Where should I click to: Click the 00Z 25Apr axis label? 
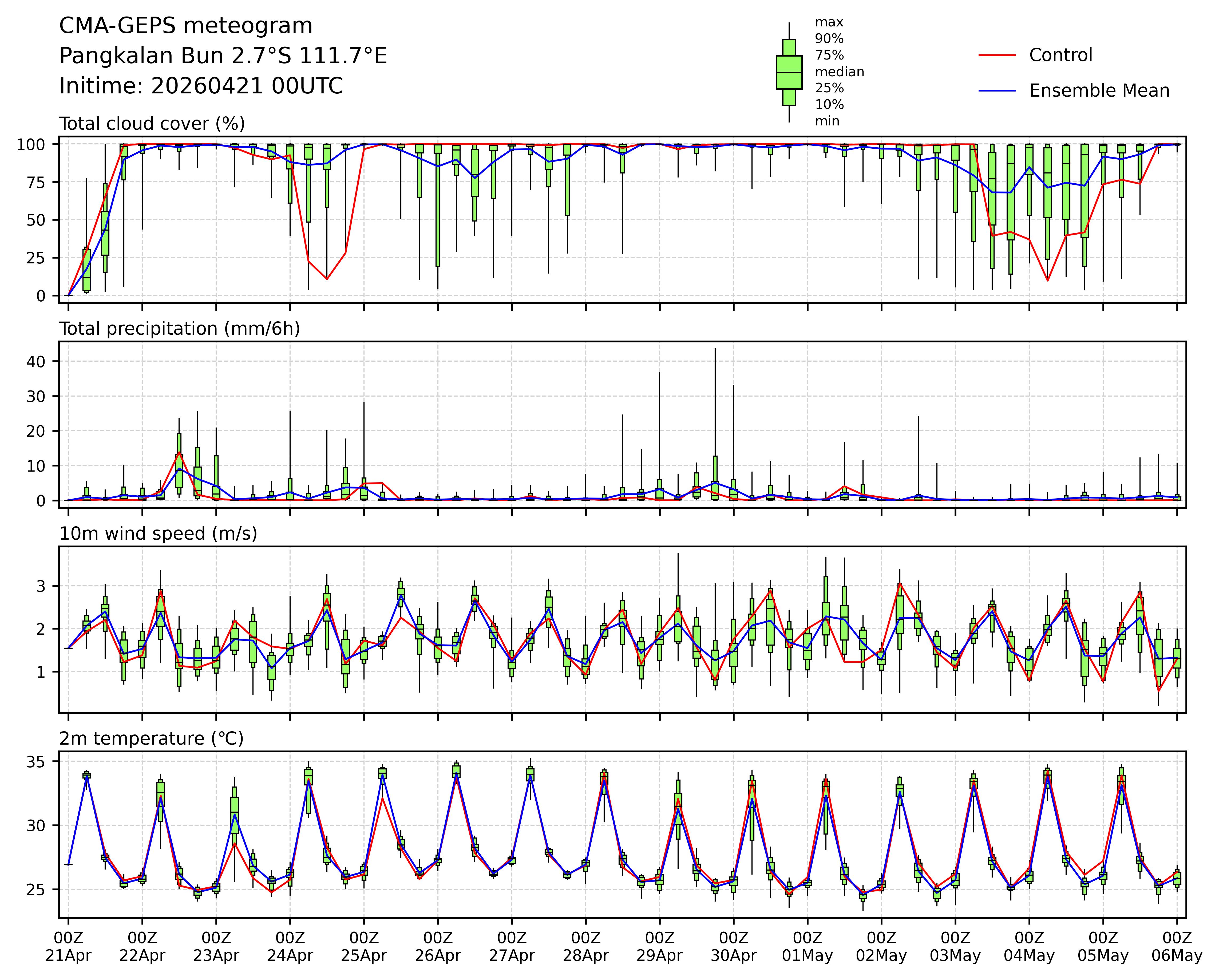[363, 947]
